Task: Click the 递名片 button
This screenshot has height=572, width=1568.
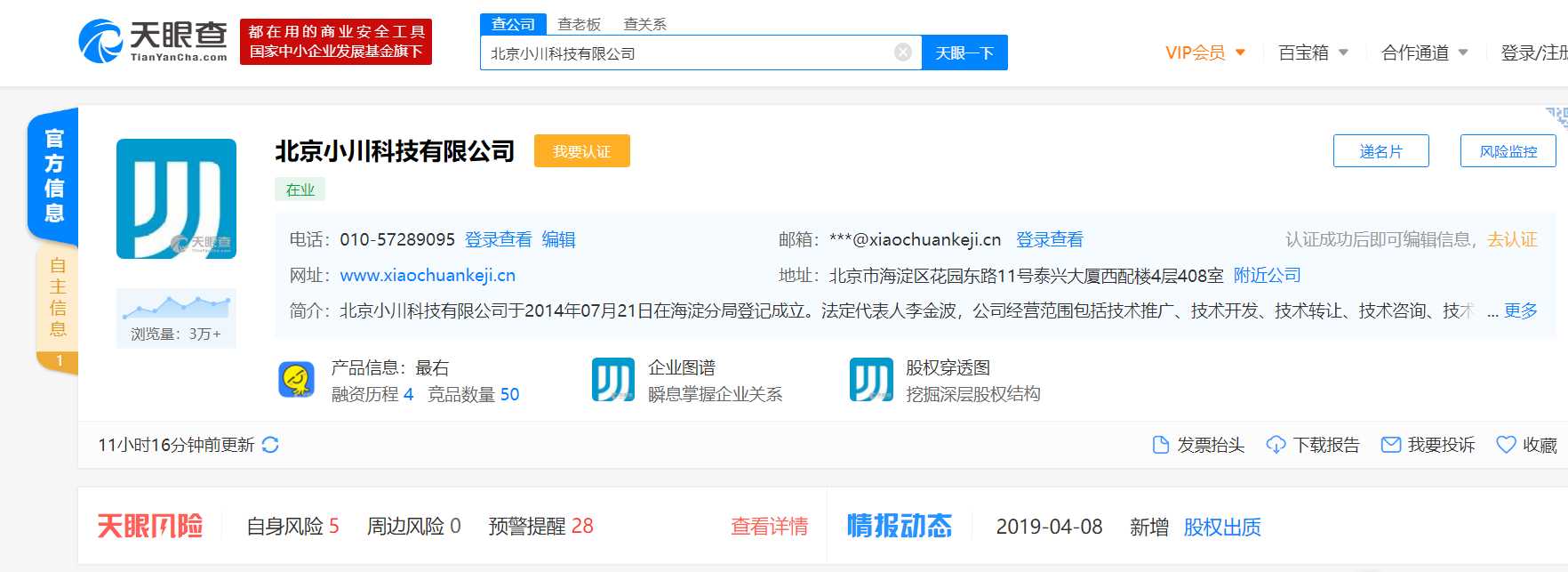Action: (1381, 151)
